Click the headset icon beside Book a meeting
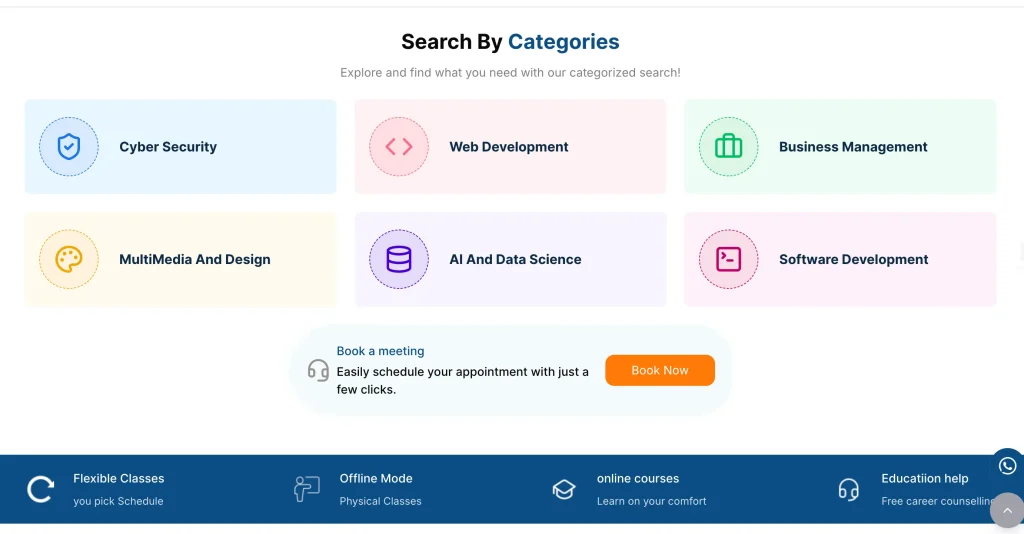Screen dimensions: 1024x534 pos(318,371)
